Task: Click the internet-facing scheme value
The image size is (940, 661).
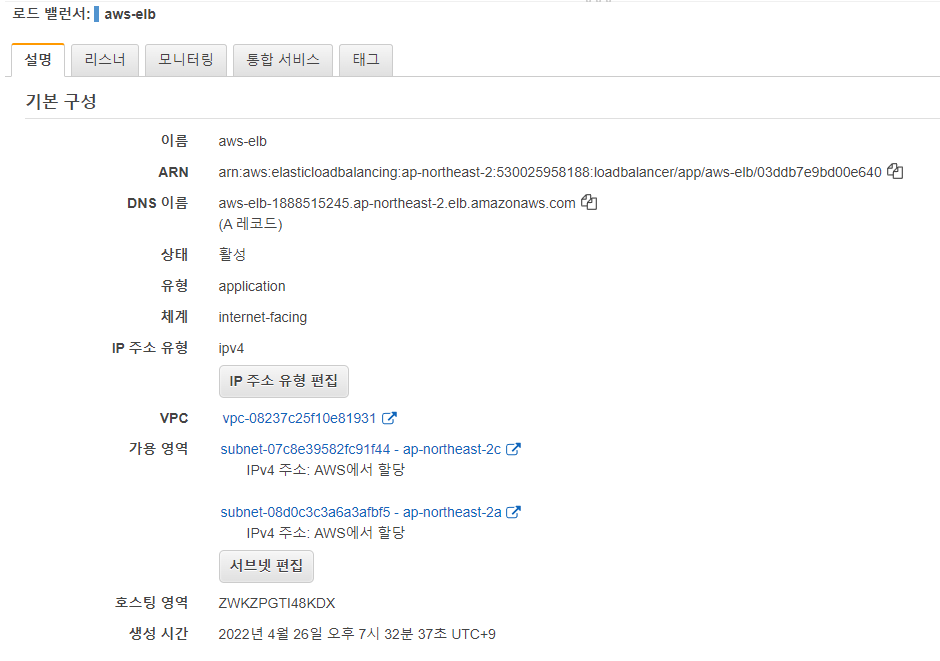Action: [x=263, y=318]
